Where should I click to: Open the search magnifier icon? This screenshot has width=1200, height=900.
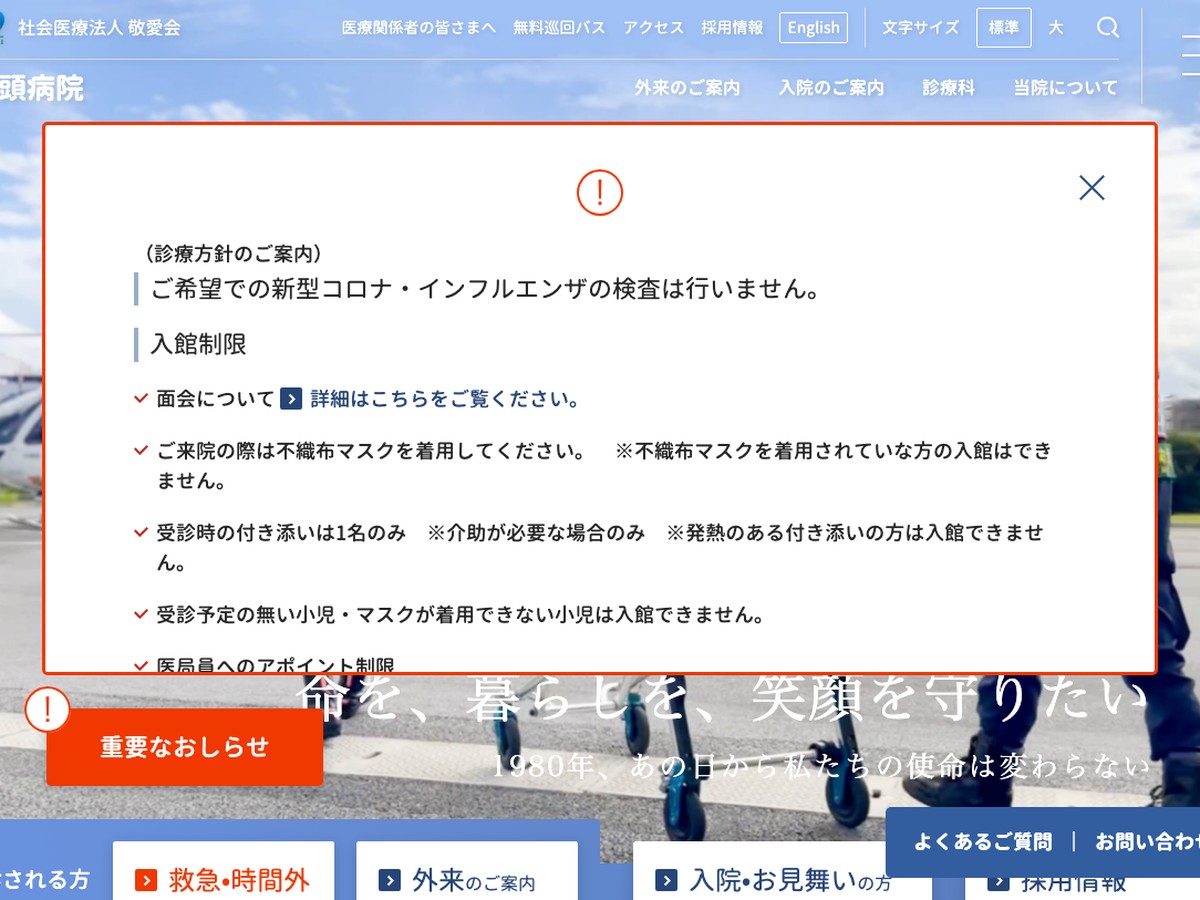1107,28
